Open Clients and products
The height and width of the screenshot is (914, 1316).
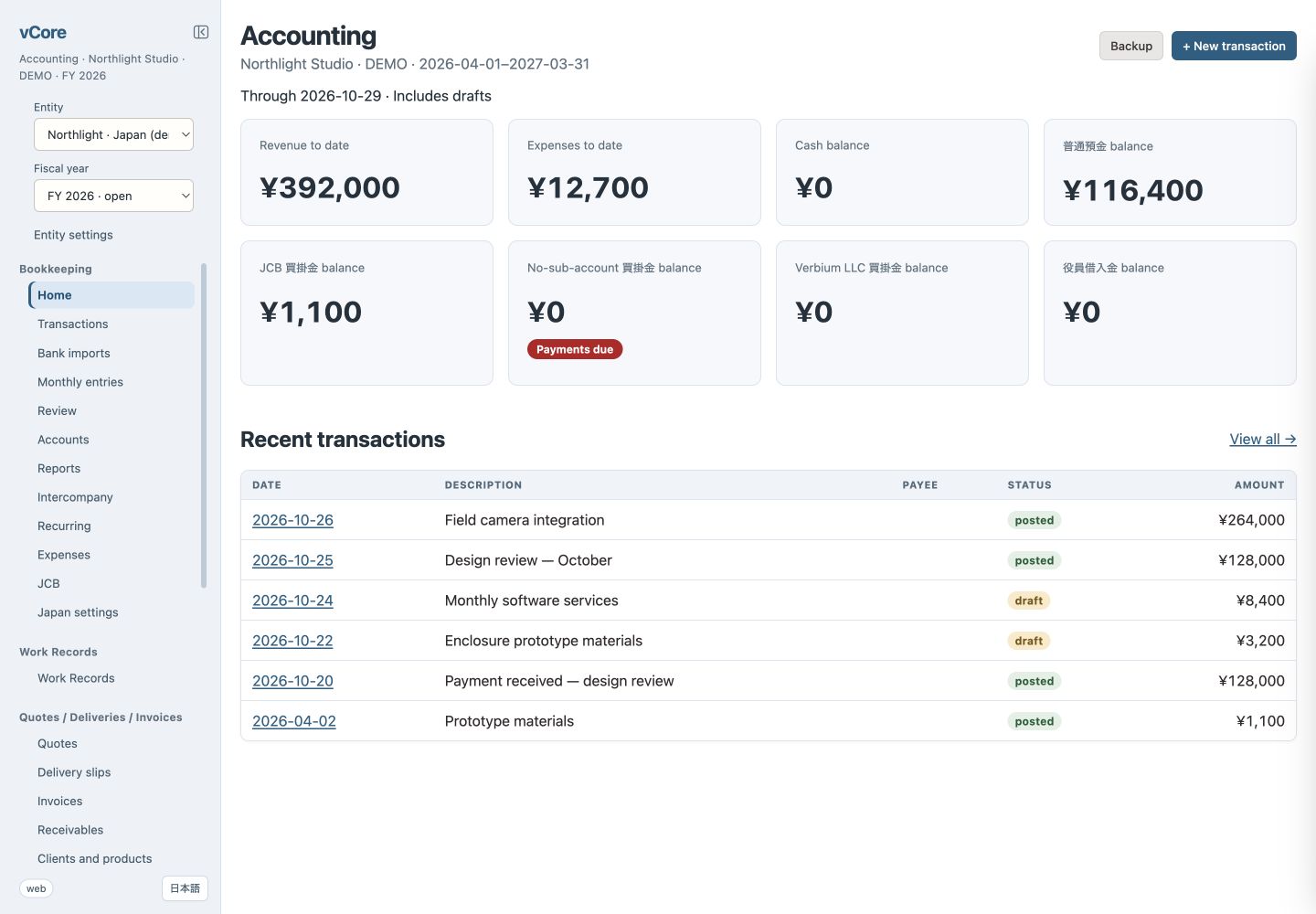coord(94,859)
